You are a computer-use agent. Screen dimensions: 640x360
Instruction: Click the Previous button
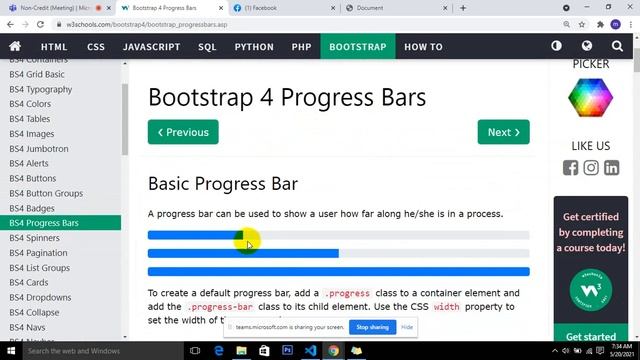[183, 132]
